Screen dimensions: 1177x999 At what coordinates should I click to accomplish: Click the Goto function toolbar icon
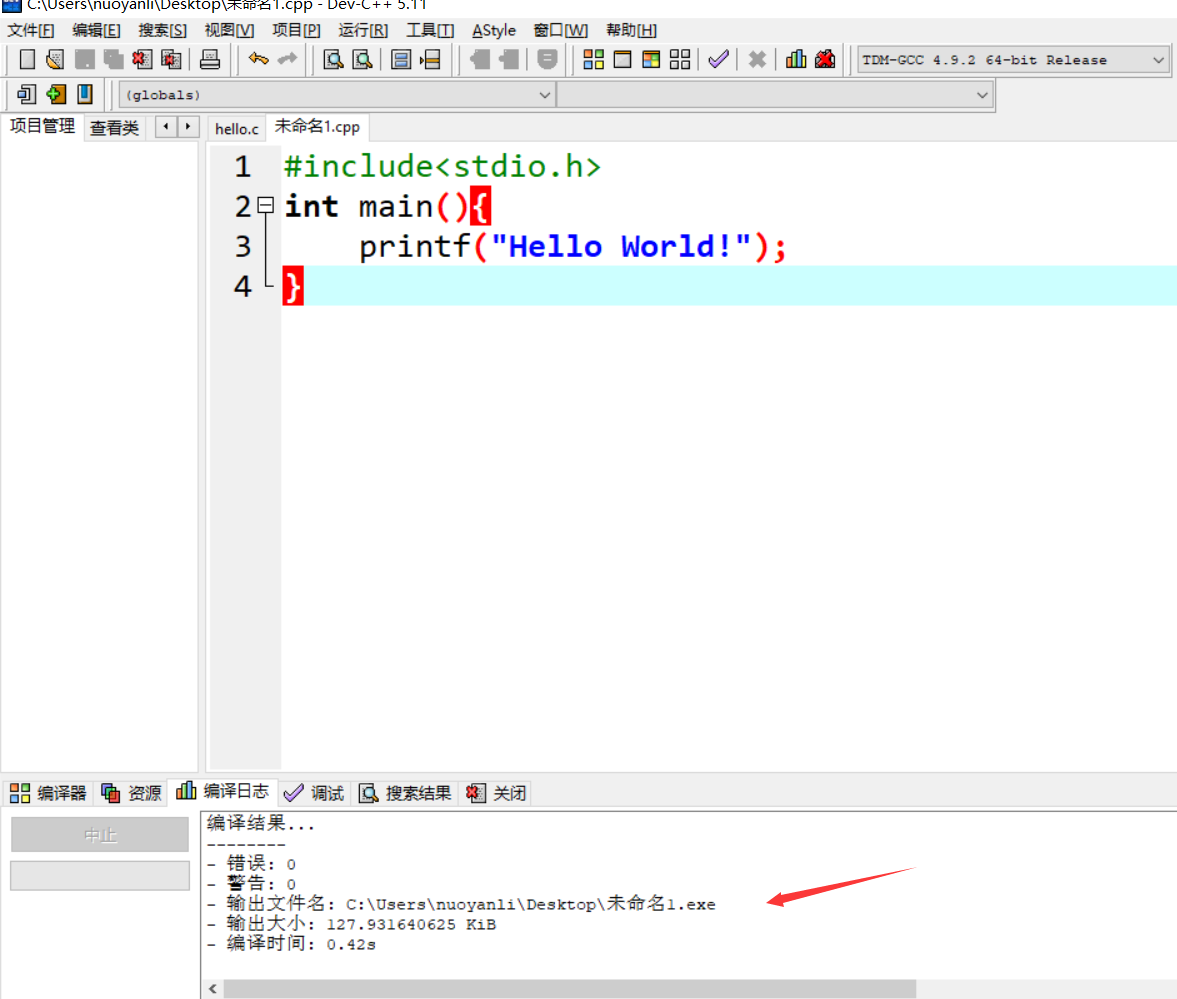click(x=402, y=59)
